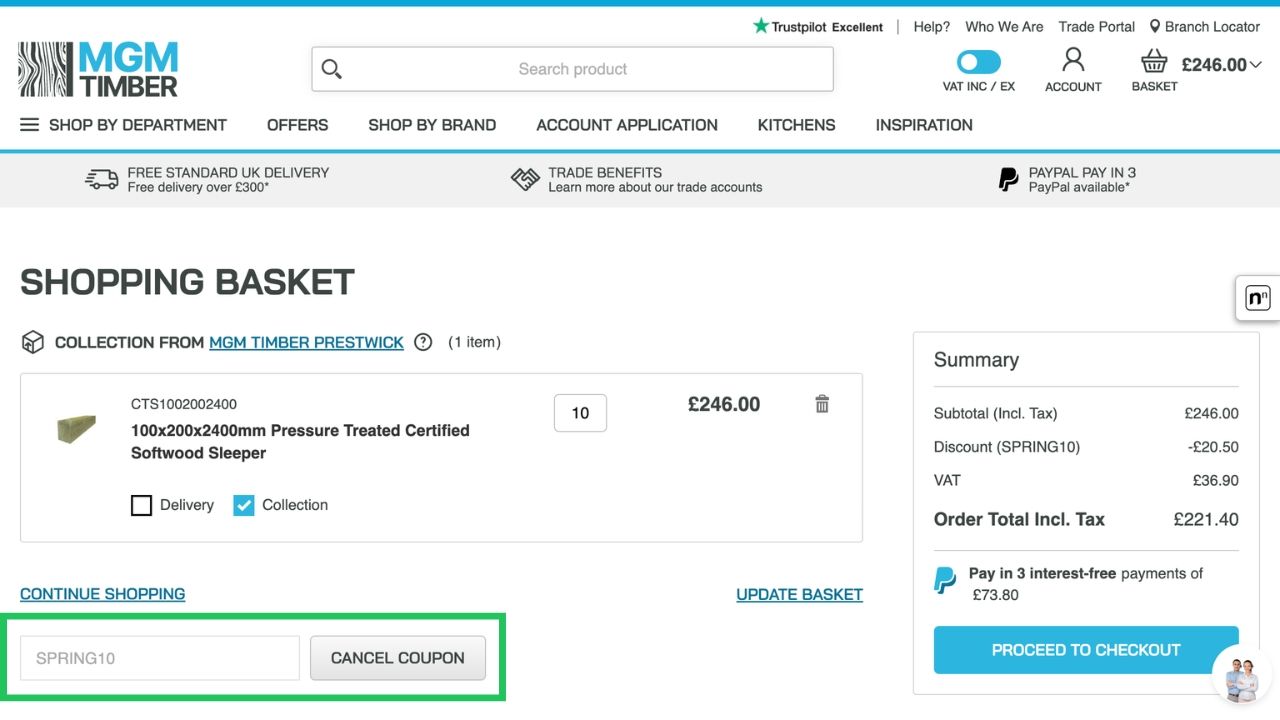
Task: Remove the sleeper with the trash icon
Action: click(x=822, y=404)
